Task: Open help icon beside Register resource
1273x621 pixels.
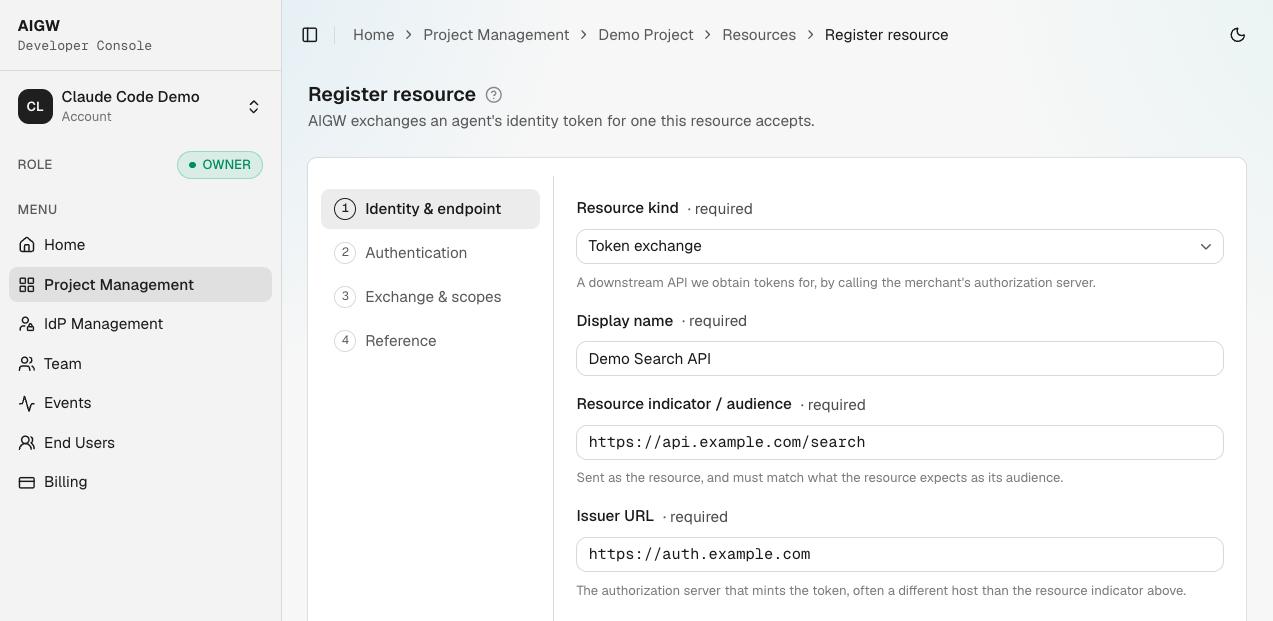Action: 494,95
